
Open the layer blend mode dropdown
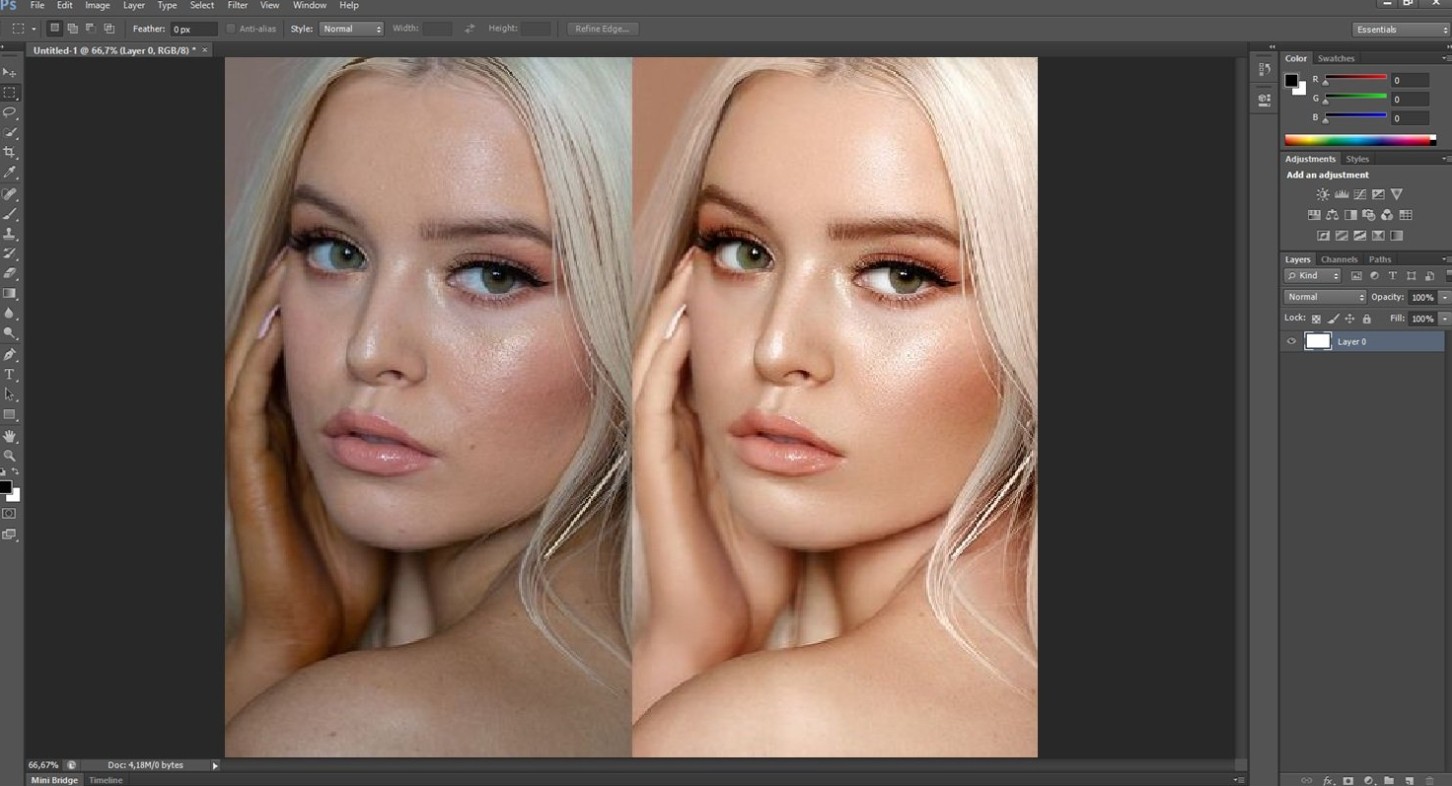(1325, 297)
